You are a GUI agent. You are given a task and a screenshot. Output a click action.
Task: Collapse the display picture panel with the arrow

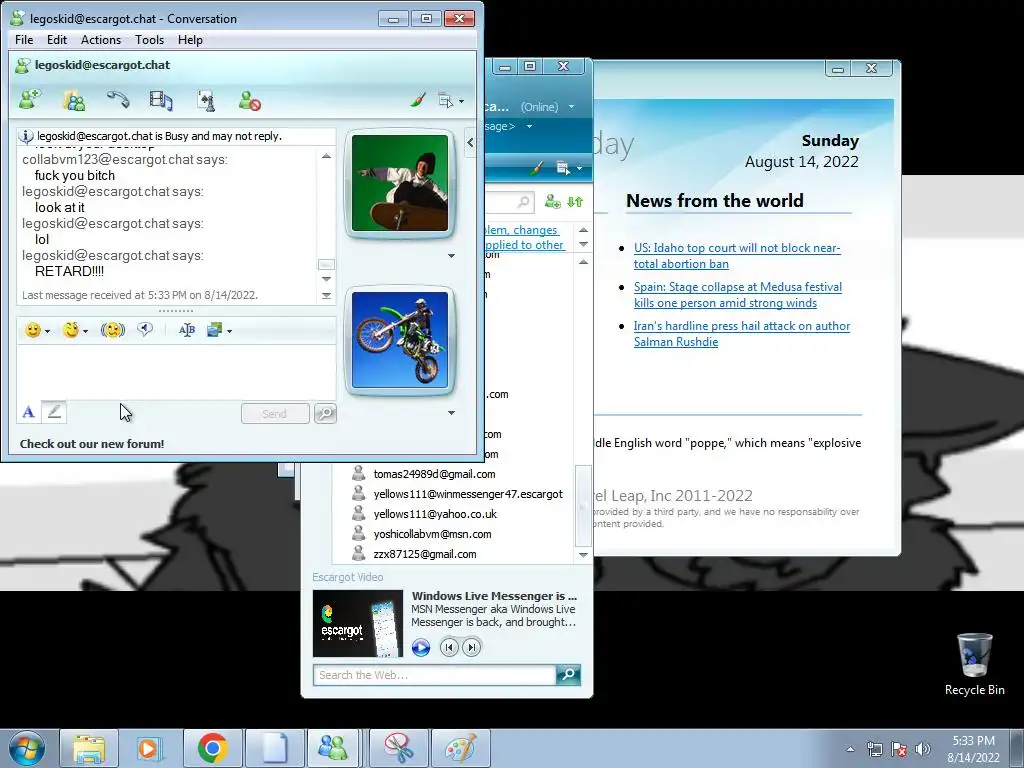[470, 142]
